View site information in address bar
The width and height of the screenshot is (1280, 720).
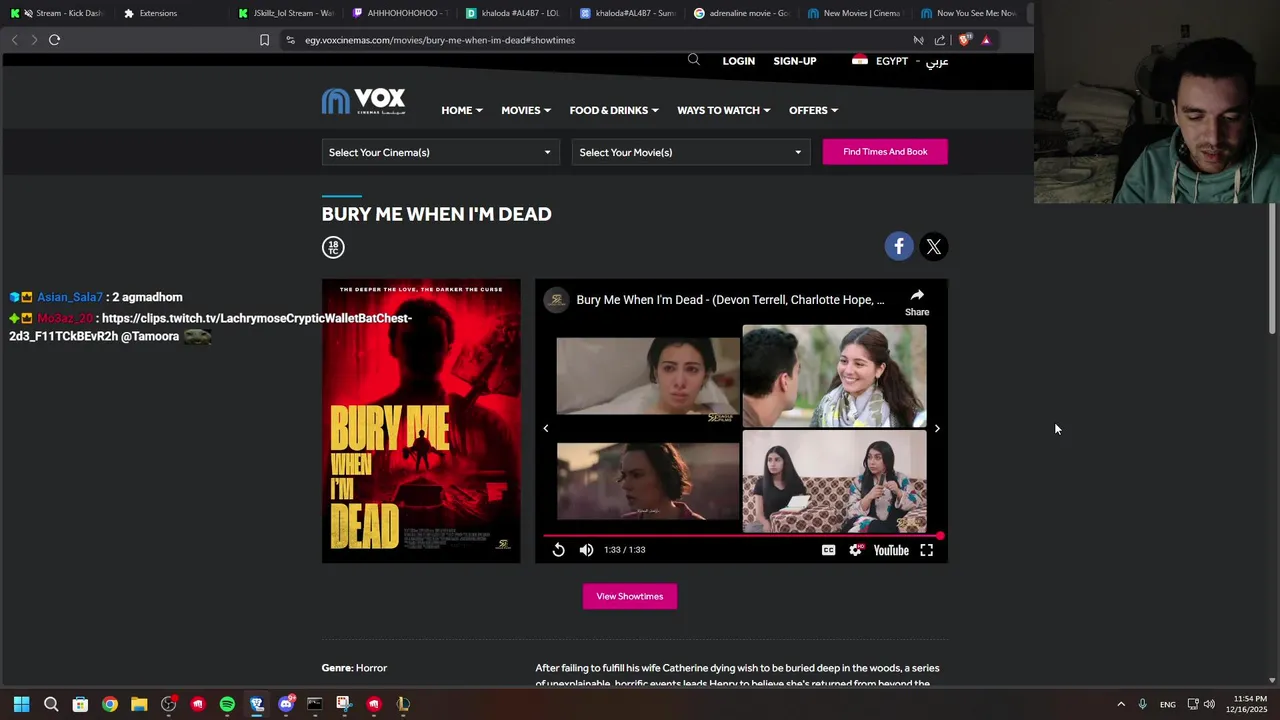click(290, 40)
